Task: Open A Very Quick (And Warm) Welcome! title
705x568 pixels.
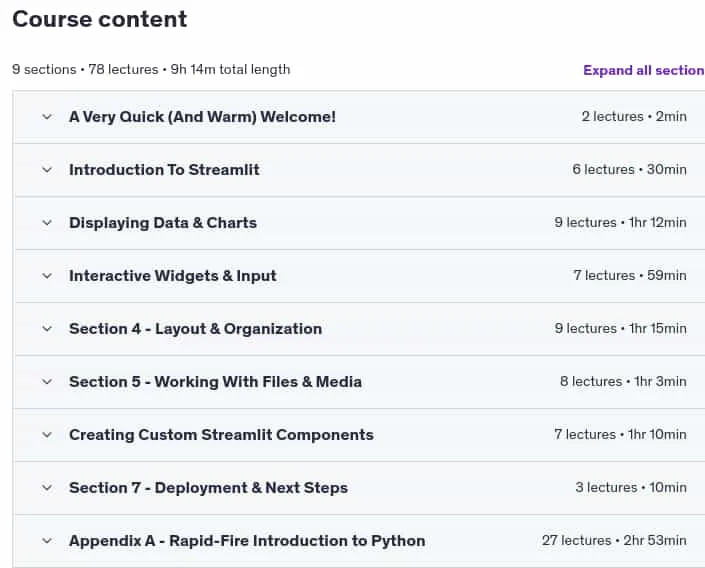Action: click(202, 117)
